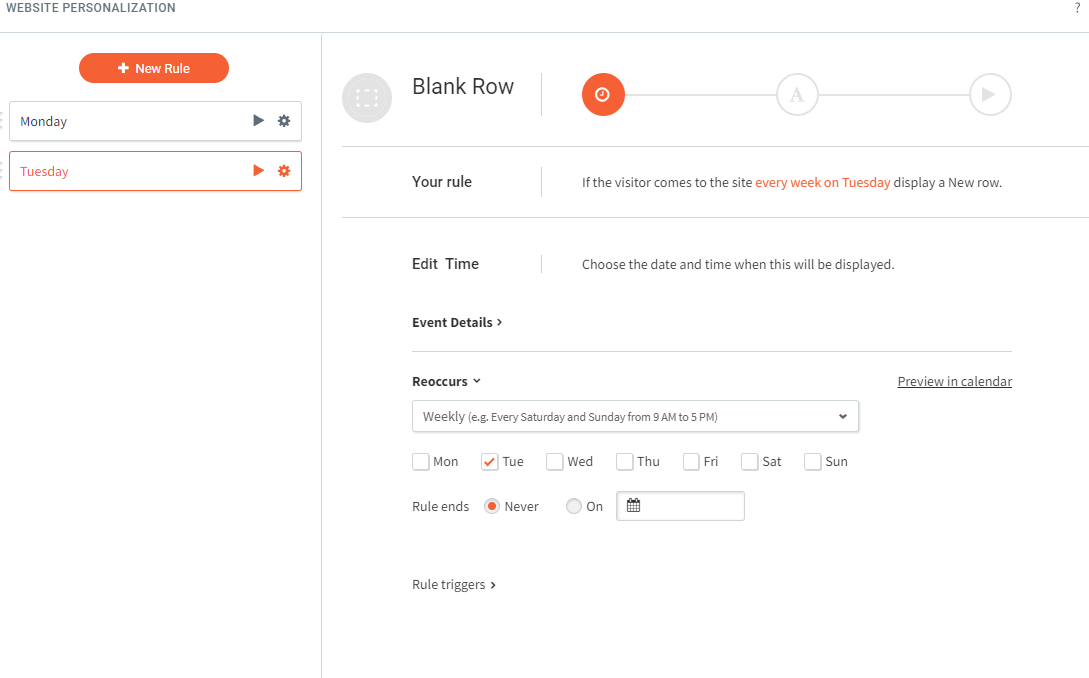Create a rule with New Rule button

[153, 68]
